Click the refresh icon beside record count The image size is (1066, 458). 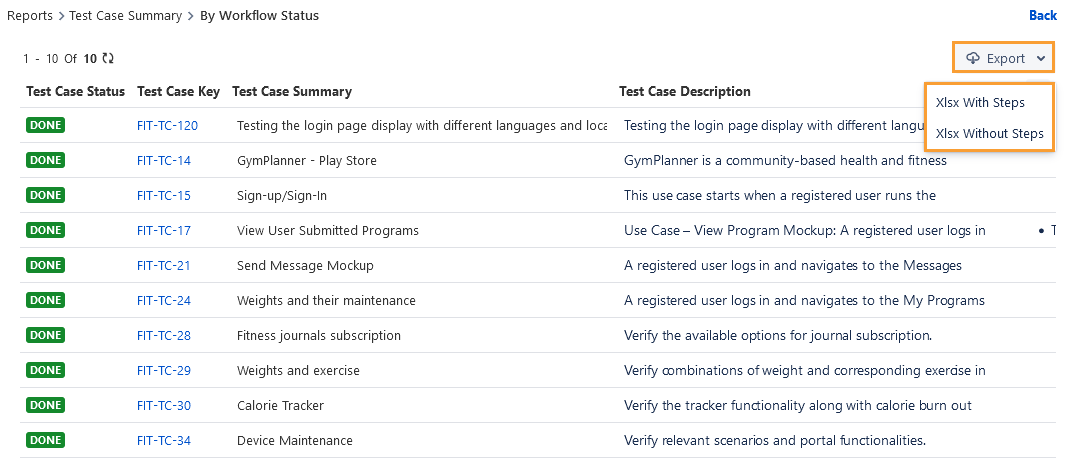108,59
